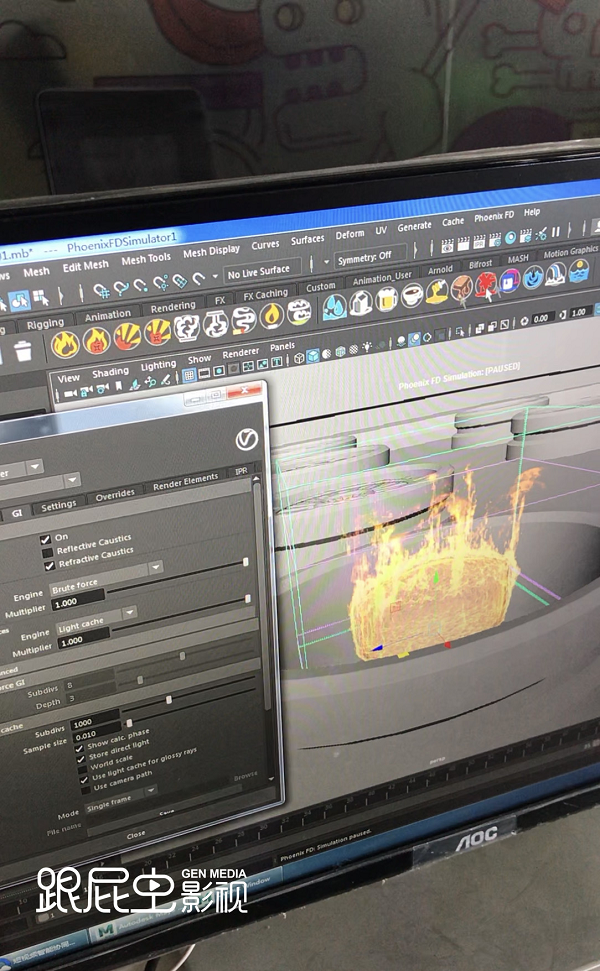
Task: Open the top dropdown arrow in Render Settings
Action: (x=34, y=466)
